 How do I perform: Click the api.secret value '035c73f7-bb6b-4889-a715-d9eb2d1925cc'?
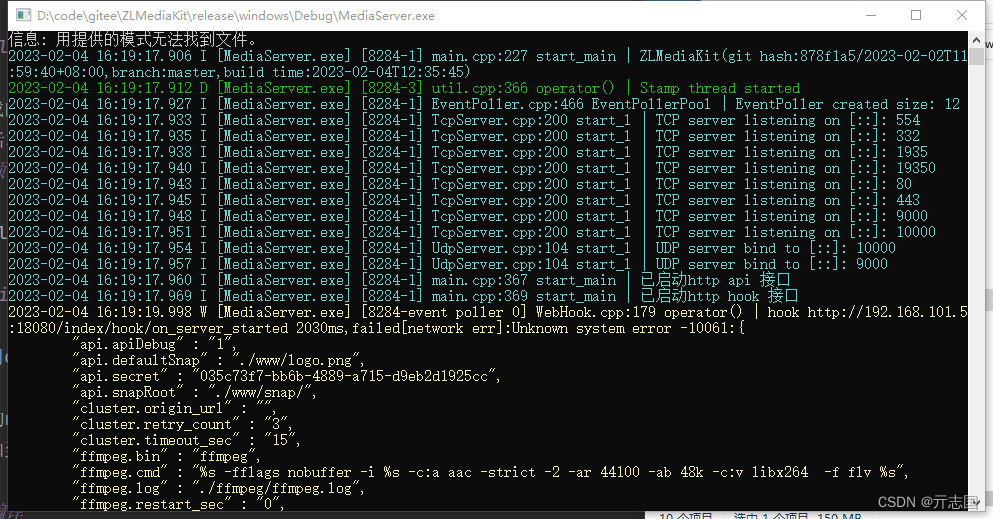[x=344, y=376]
